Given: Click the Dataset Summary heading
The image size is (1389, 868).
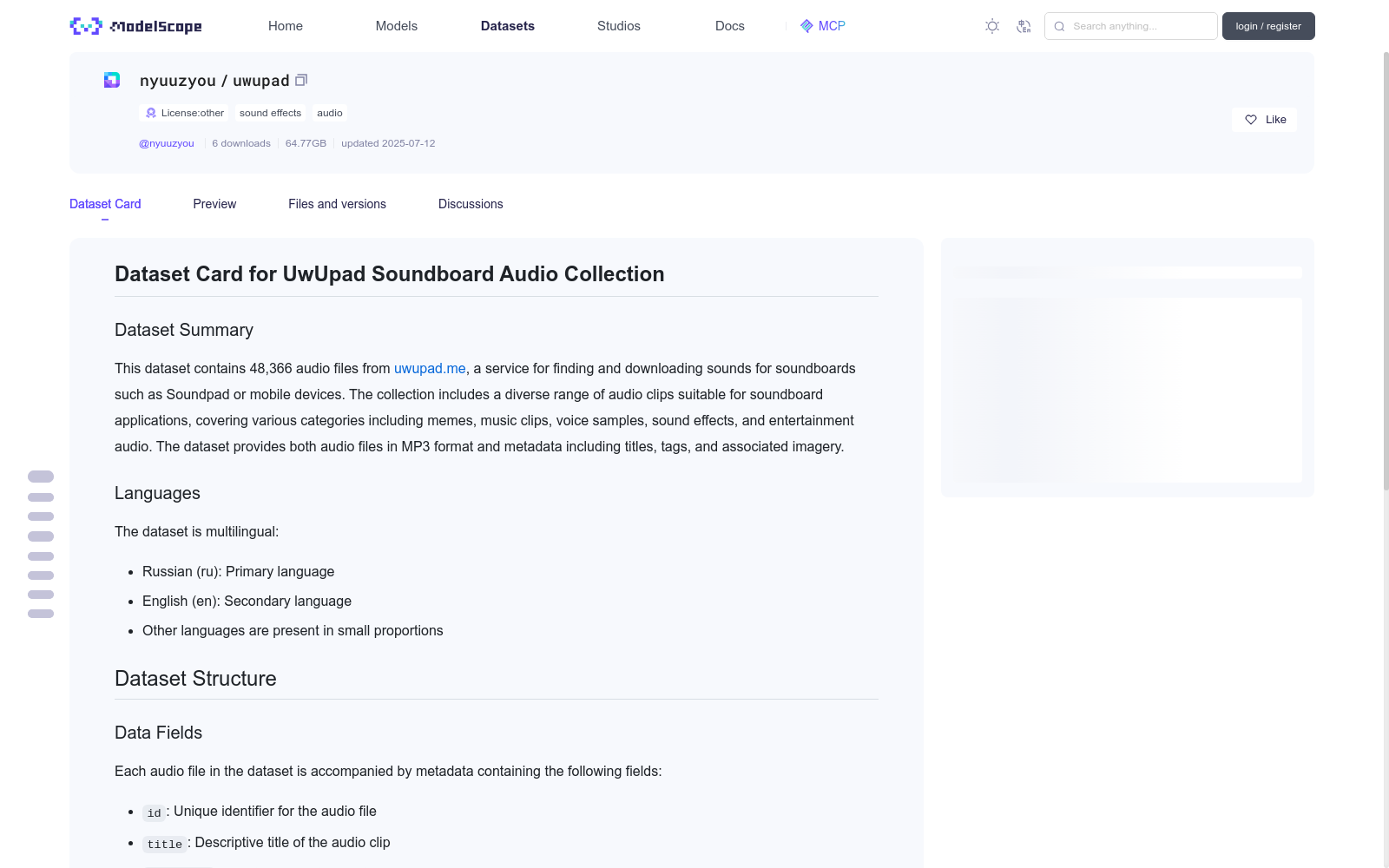Looking at the screenshot, I should click(184, 330).
